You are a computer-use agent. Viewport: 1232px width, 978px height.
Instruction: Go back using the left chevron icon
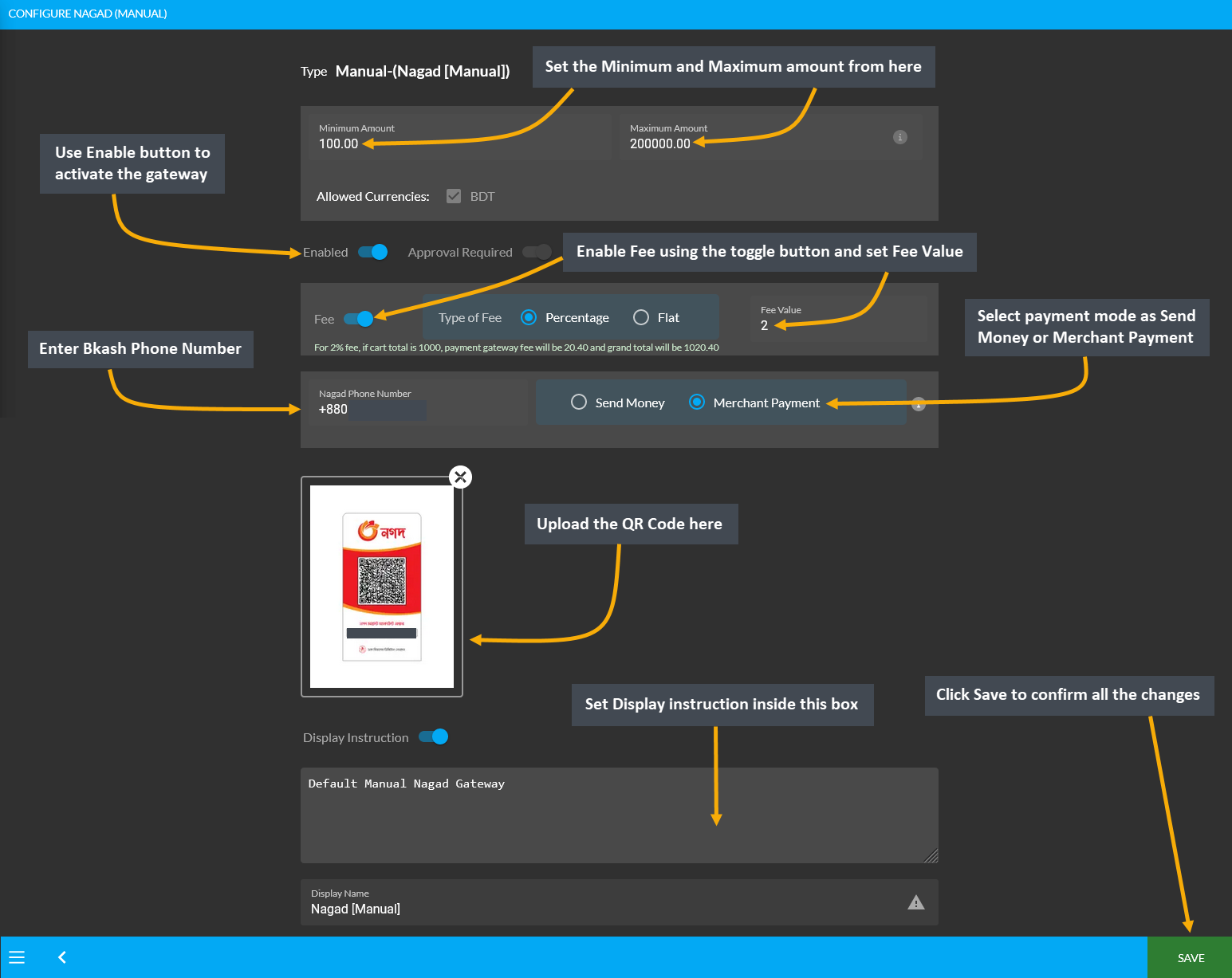[x=62, y=957]
